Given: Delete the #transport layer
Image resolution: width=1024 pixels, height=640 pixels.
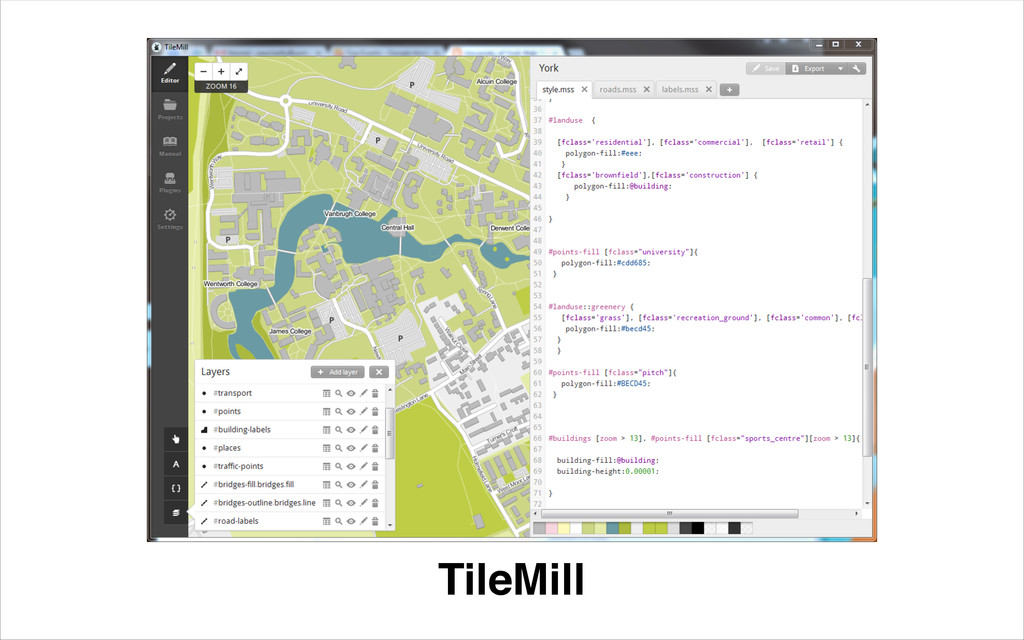Looking at the screenshot, I should click(x=376, y=393).
